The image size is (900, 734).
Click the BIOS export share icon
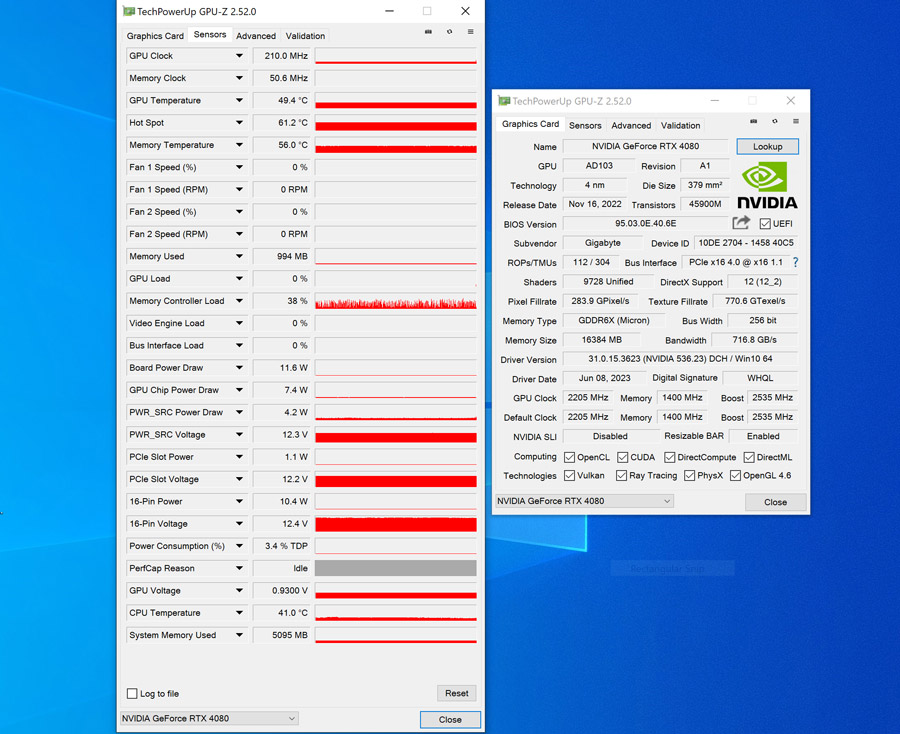click(x=741, y=223)
